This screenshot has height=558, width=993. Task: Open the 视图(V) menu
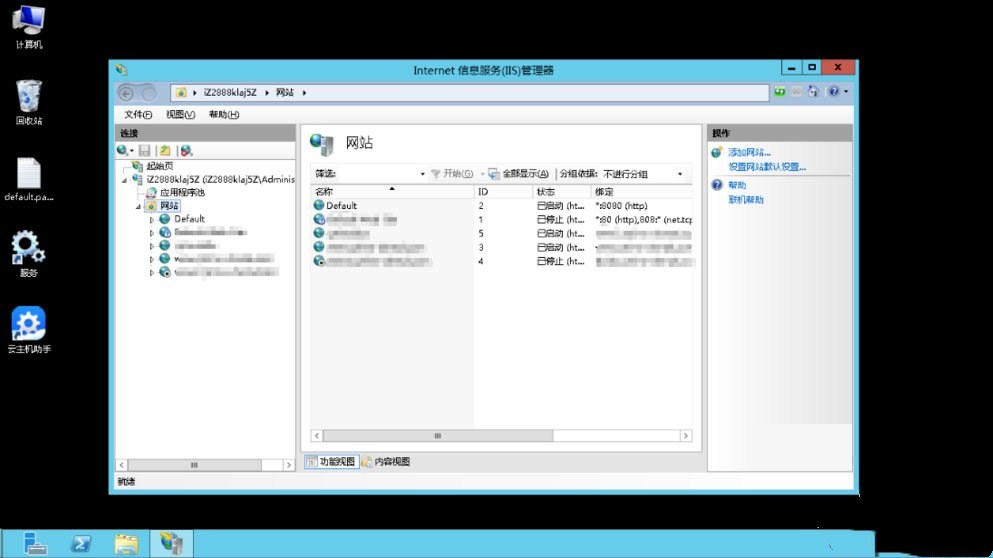(180, 115)
